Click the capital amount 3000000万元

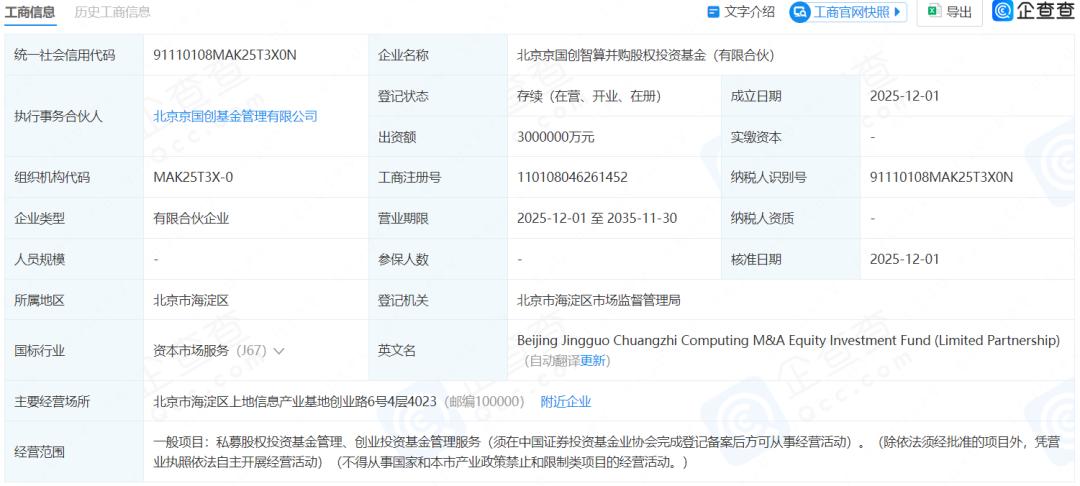pyautogui.click(x=555, y=137)
